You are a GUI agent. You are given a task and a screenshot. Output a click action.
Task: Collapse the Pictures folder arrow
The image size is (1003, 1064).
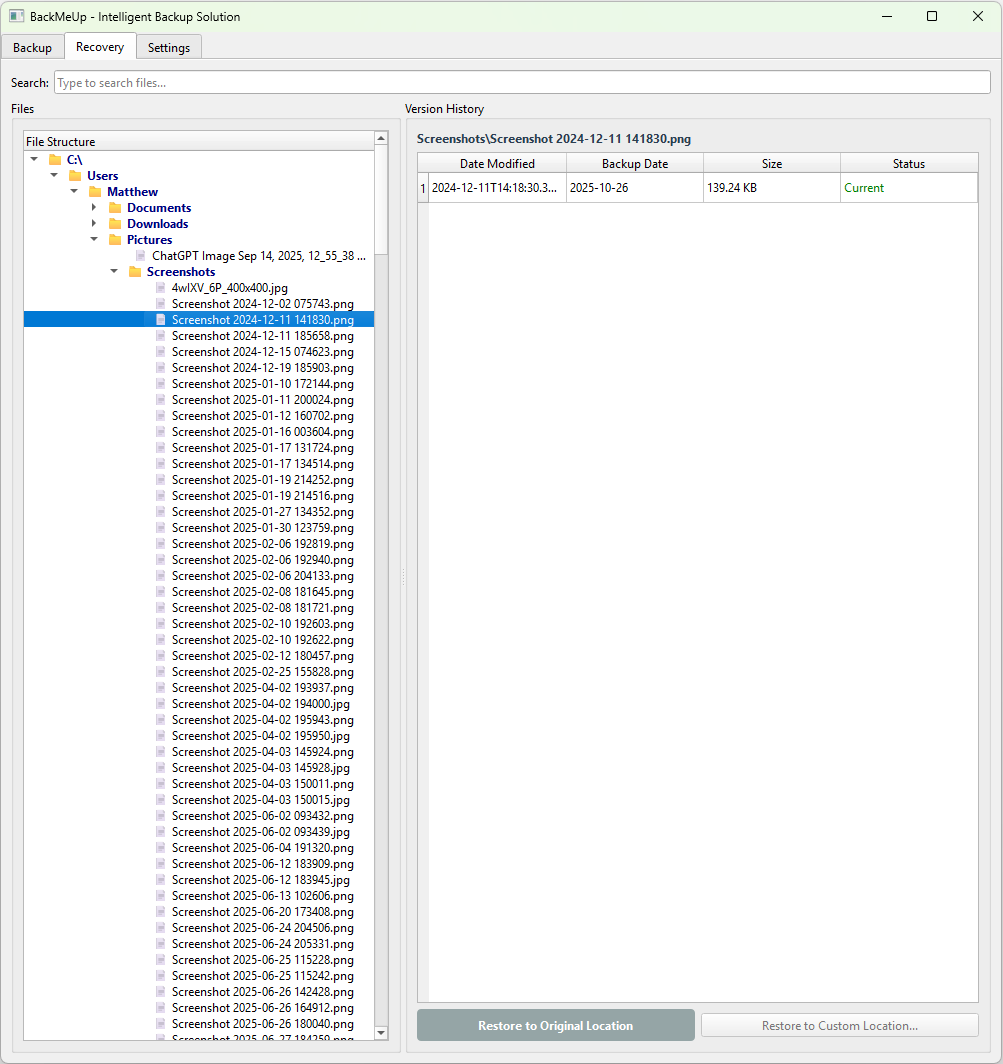click(x=94, y=240)
